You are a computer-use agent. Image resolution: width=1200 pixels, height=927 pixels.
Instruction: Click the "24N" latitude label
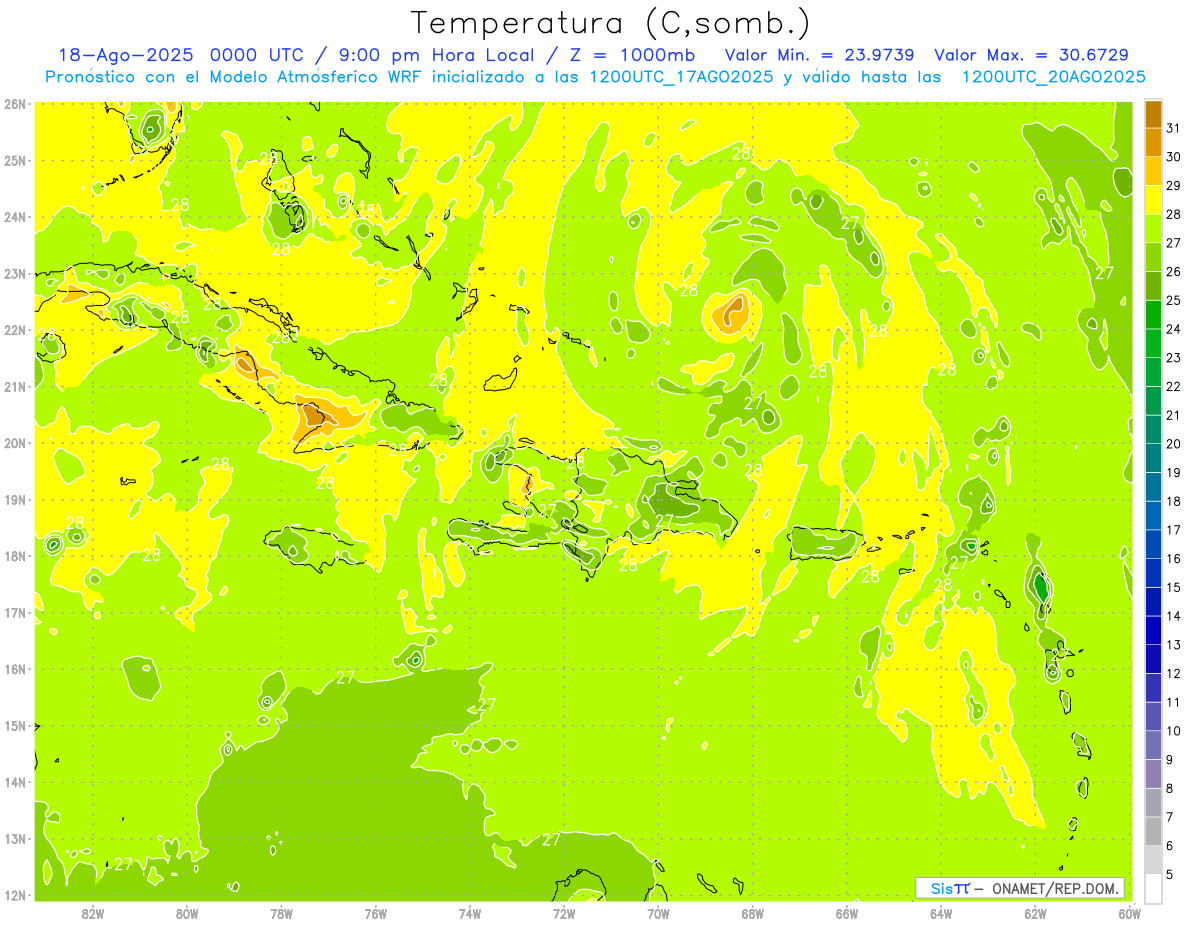click(14, 217)
